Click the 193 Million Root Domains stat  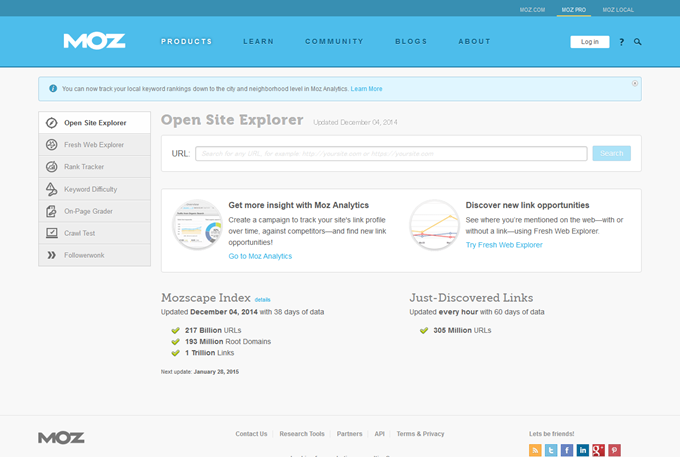point(228,342)
